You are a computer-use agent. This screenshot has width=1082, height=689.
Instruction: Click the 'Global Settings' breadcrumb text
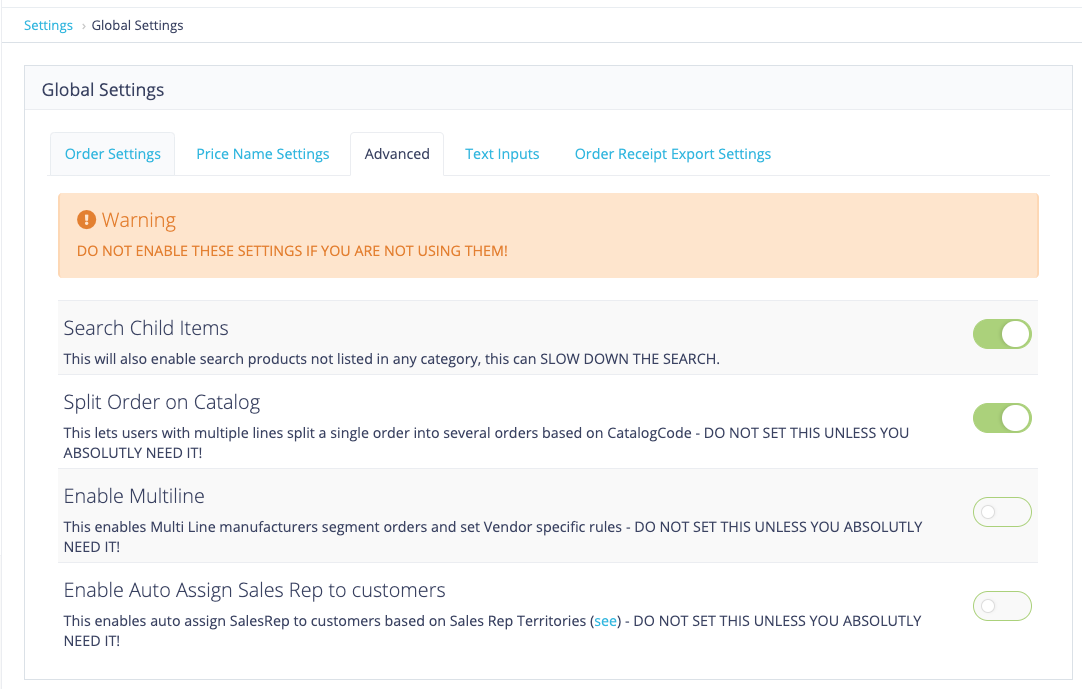tap(137, 26)
